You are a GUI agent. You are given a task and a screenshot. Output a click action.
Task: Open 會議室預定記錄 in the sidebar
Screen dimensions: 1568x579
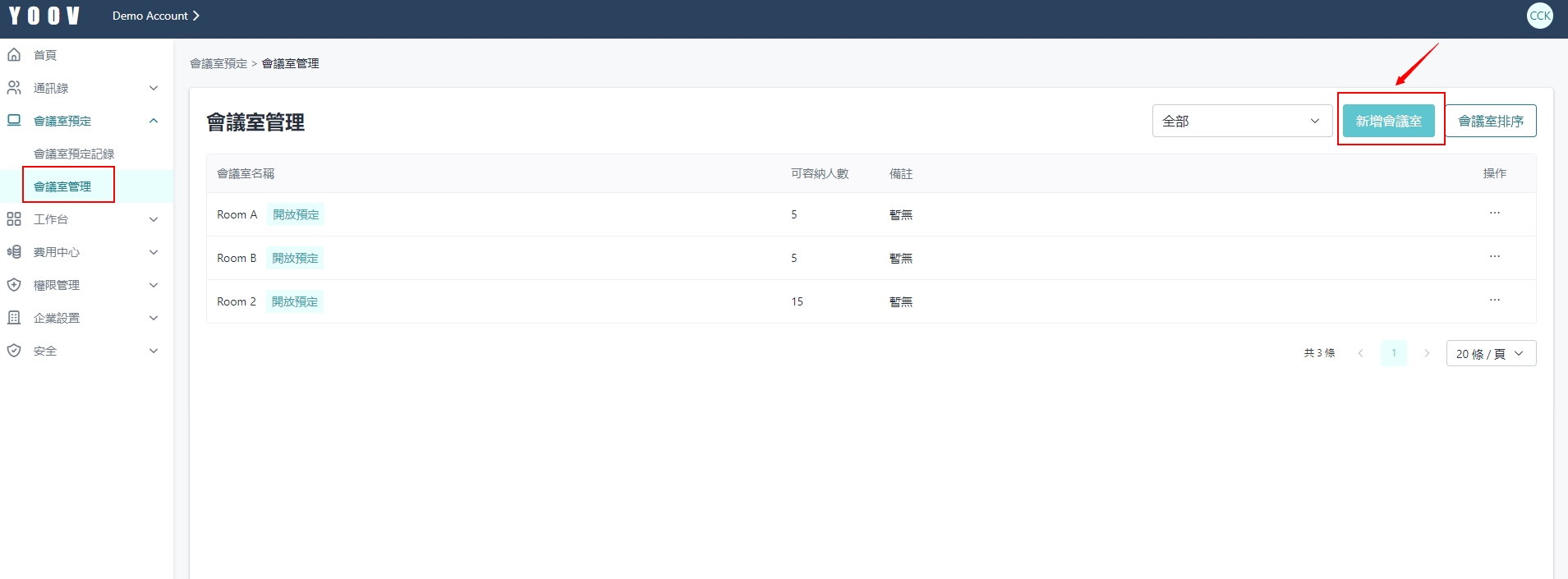[74, 154]
